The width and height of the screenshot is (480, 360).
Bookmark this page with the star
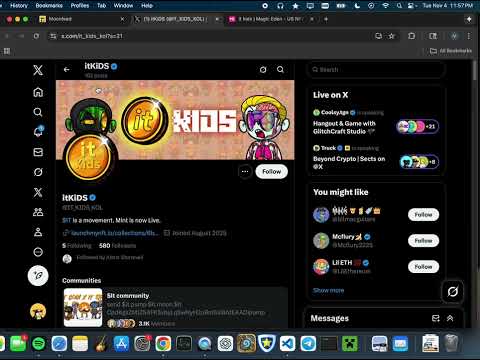pos(392,36)
